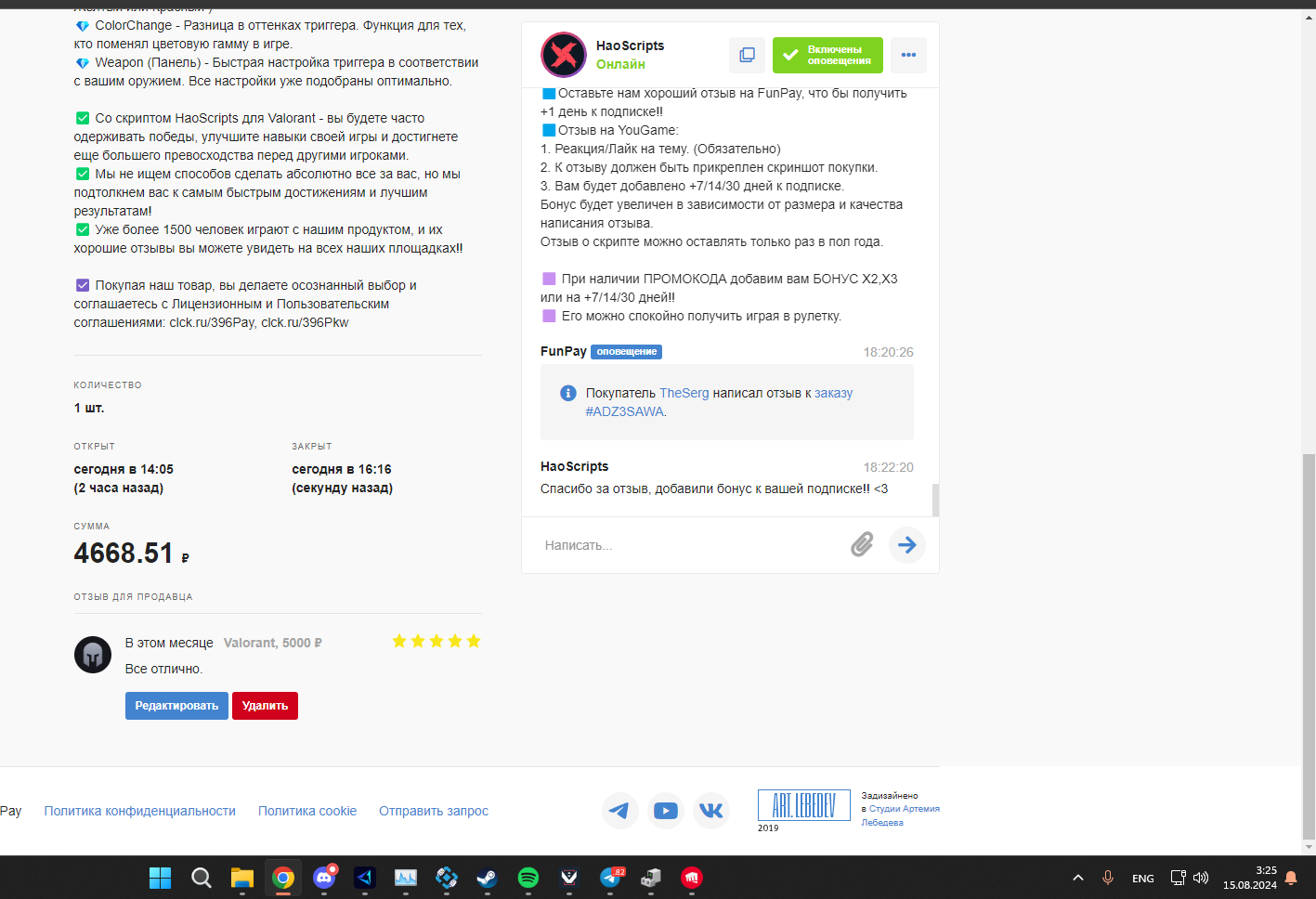Open the network tray icon

pos(1178,878)
